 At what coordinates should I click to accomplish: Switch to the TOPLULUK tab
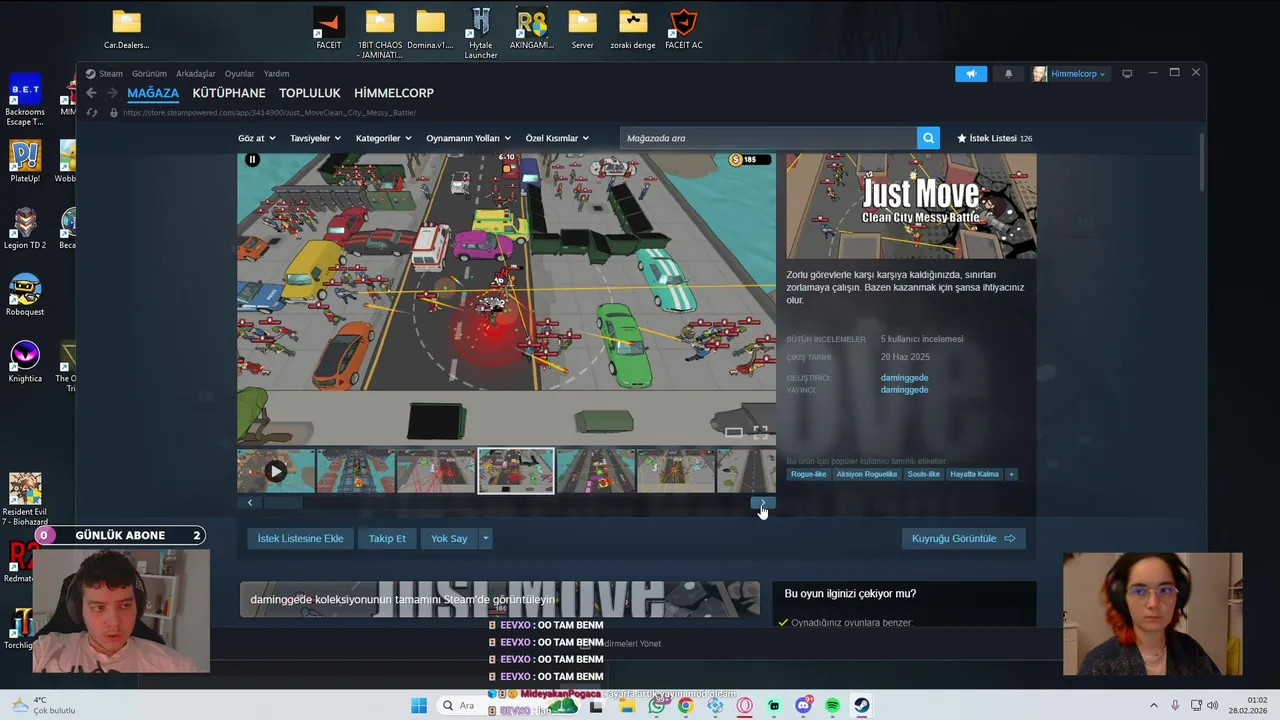[310, 93]
